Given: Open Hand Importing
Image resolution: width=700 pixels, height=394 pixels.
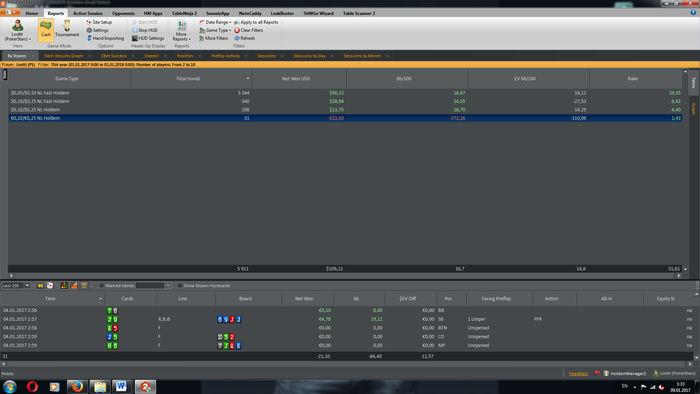Looking at the screenshot, I should click(x=105, y=38).
